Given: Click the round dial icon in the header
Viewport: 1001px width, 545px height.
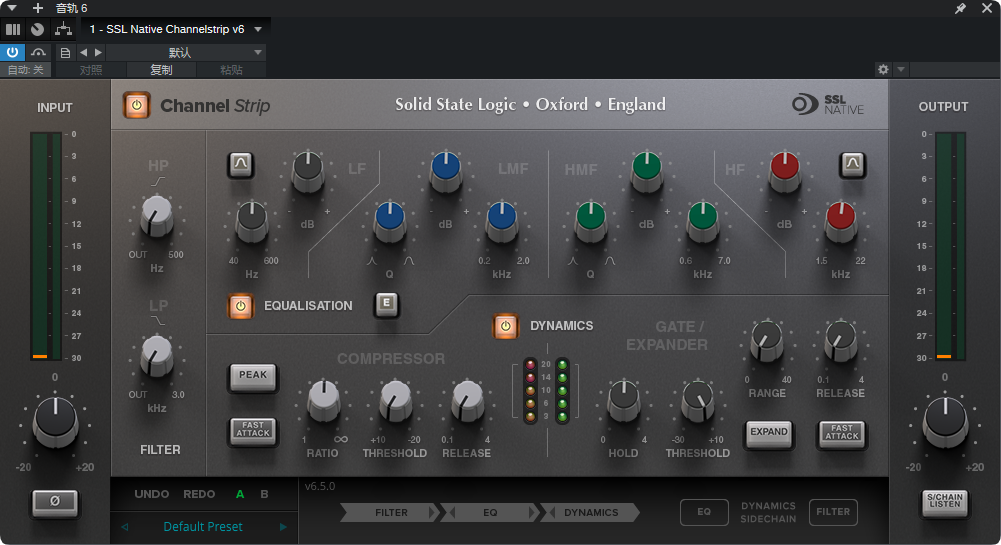Looking at the screenshot, I should click(x=38, y=29).
